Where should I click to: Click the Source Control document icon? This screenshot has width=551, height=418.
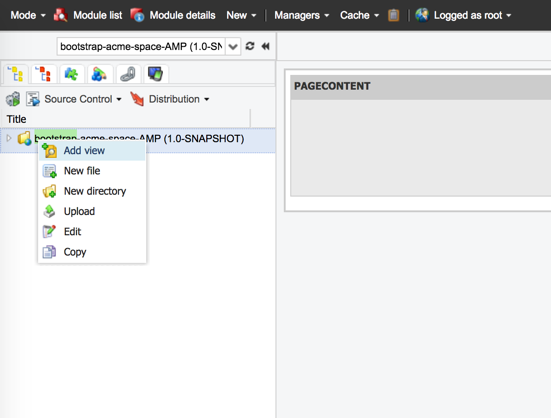coord(33,99)
